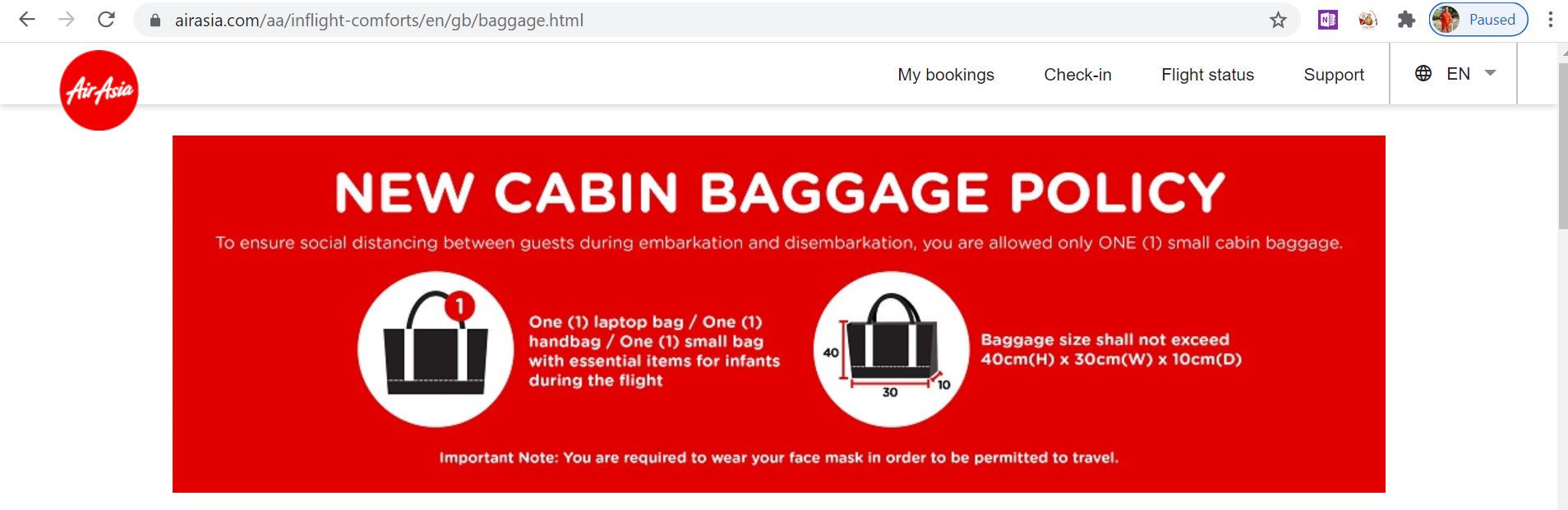Click the single tote bag illustration

436,349
